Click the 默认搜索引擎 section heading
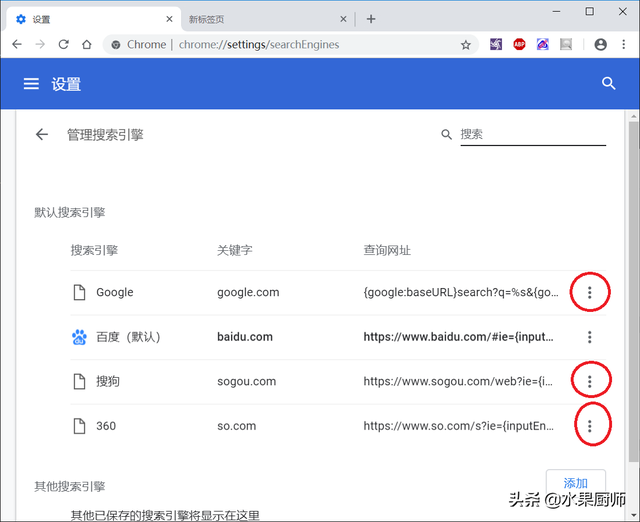This screenshot has width=640, height=522. [70, 212]
